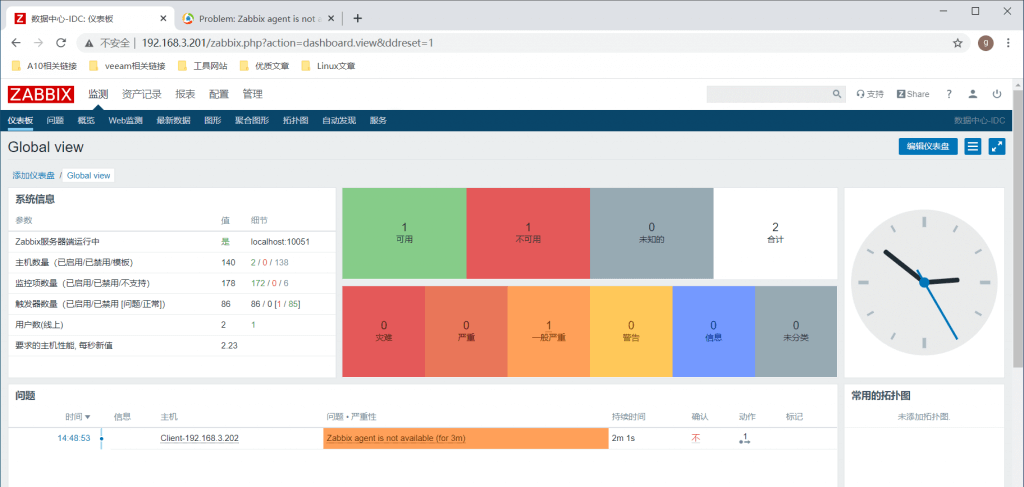Click the browser back arrow

[x=16, y=43]
